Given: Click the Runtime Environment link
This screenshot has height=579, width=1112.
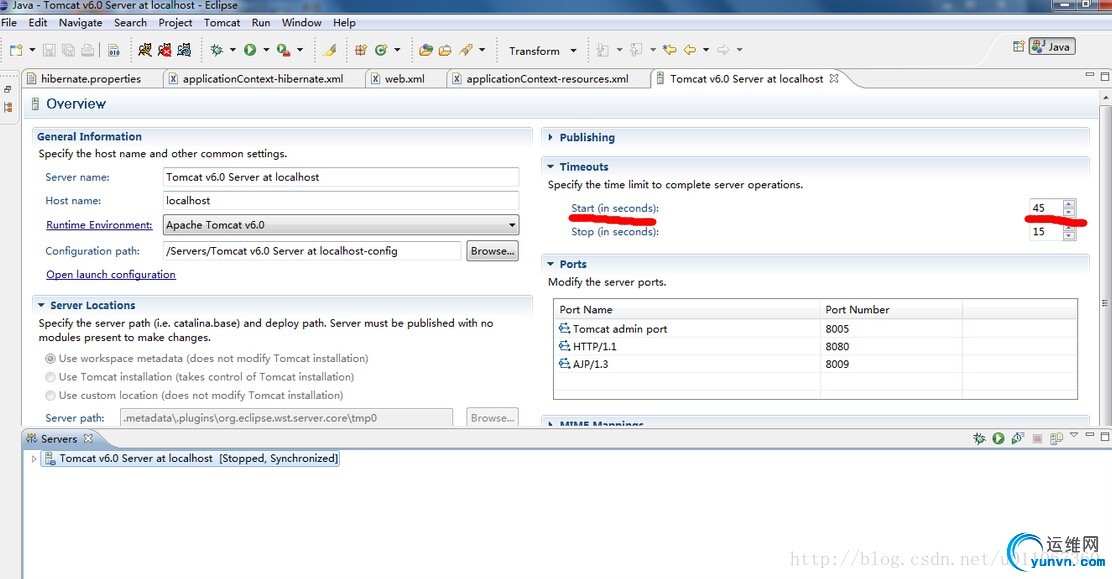Looking at the screenshot, I should click(99, 225).
